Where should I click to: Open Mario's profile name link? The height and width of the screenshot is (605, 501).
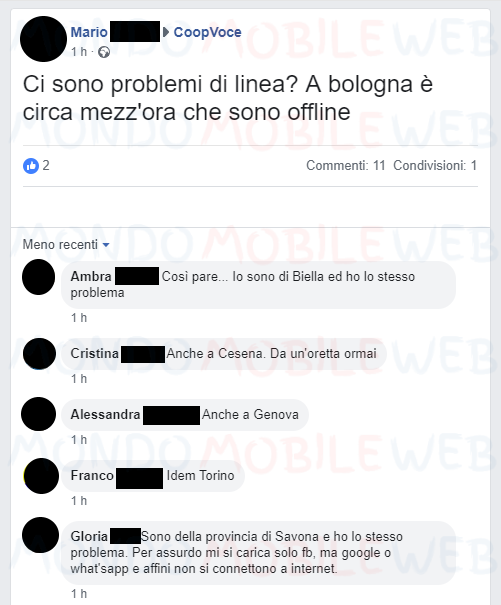pyautogui.click(x=89, y=32)
